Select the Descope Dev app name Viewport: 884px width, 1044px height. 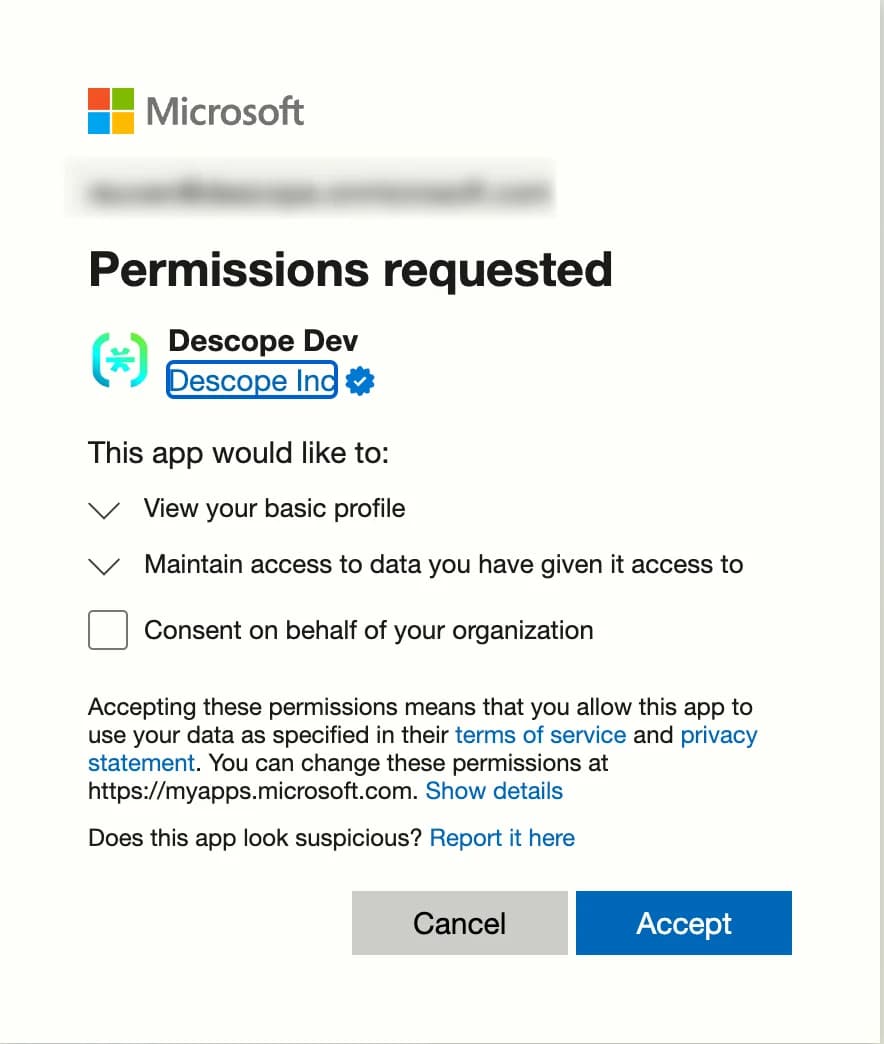coord(263,340)
